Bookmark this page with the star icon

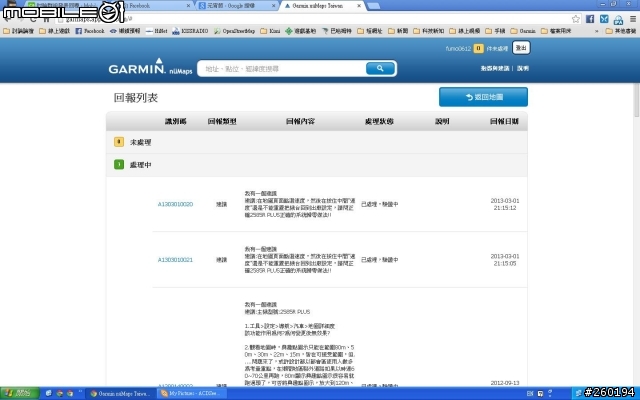pyautogui.click(x=576, y=19)
